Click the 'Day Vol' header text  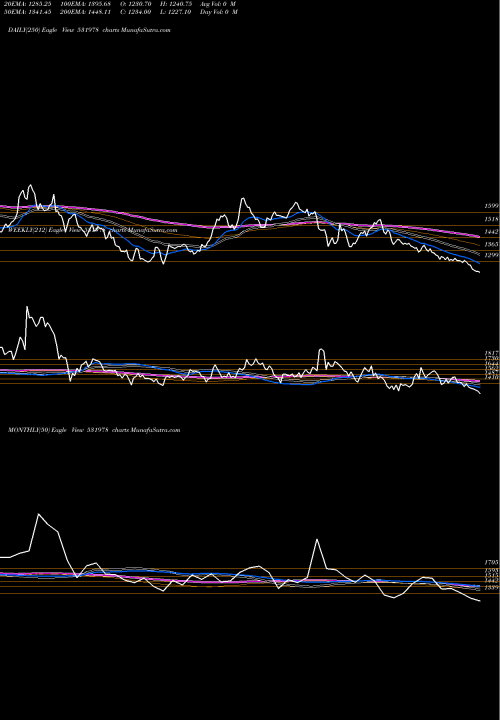[x=219, y=12]
